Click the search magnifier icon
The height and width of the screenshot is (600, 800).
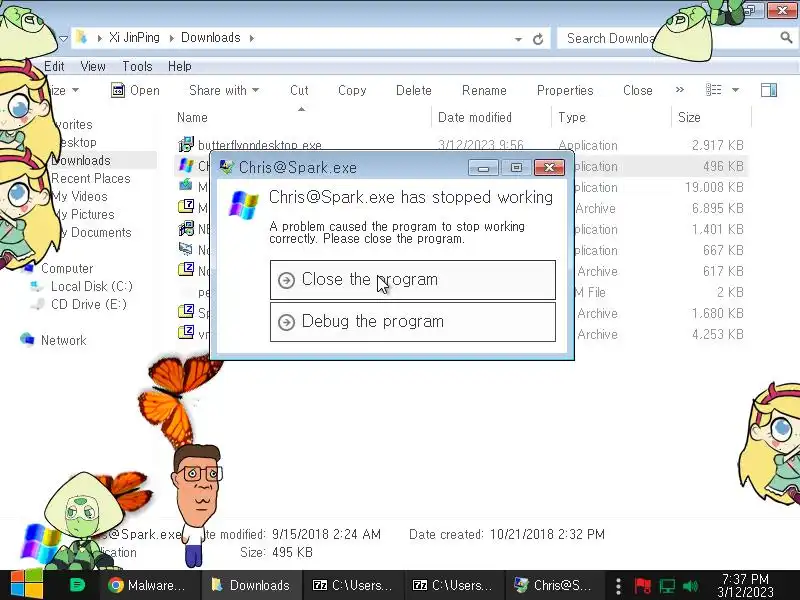[786, 37]
